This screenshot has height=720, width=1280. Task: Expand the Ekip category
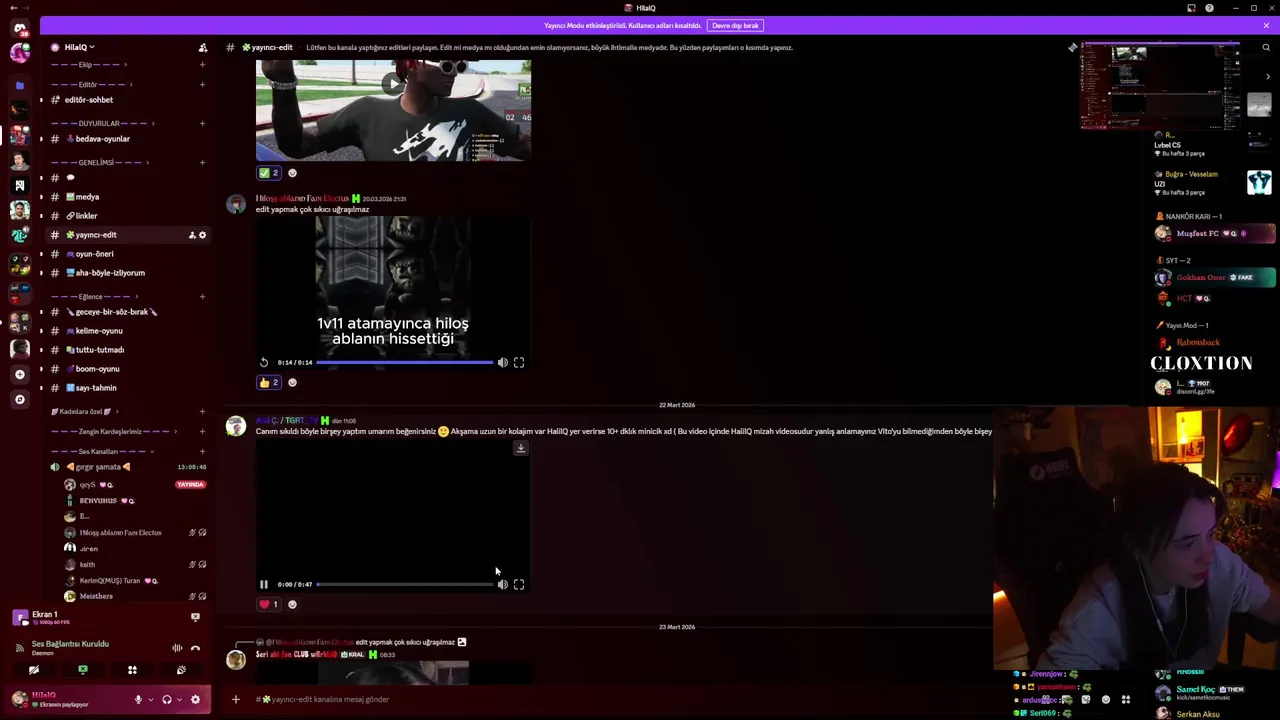(85, 65)
